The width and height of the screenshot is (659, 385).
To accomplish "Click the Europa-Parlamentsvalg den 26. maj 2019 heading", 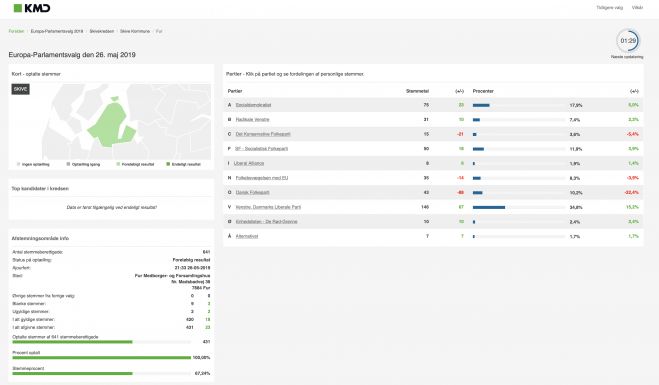I will tap(72, 55).
